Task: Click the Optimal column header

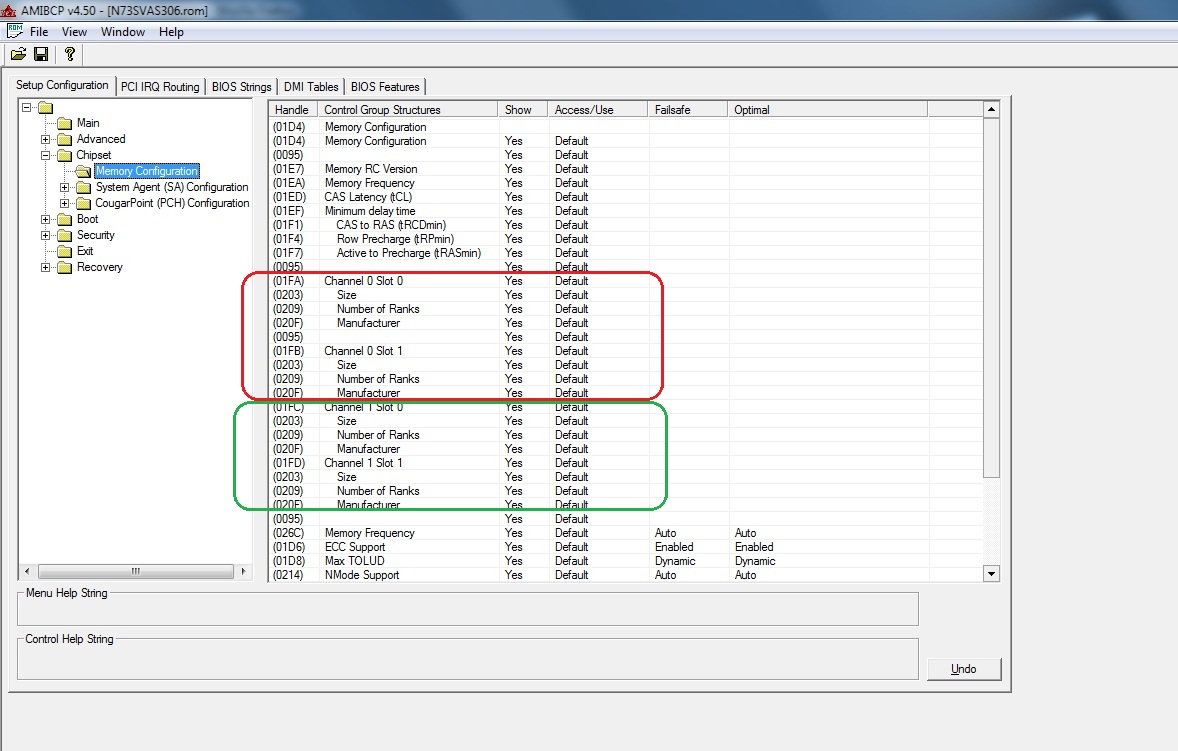Action: pos(826,110)
